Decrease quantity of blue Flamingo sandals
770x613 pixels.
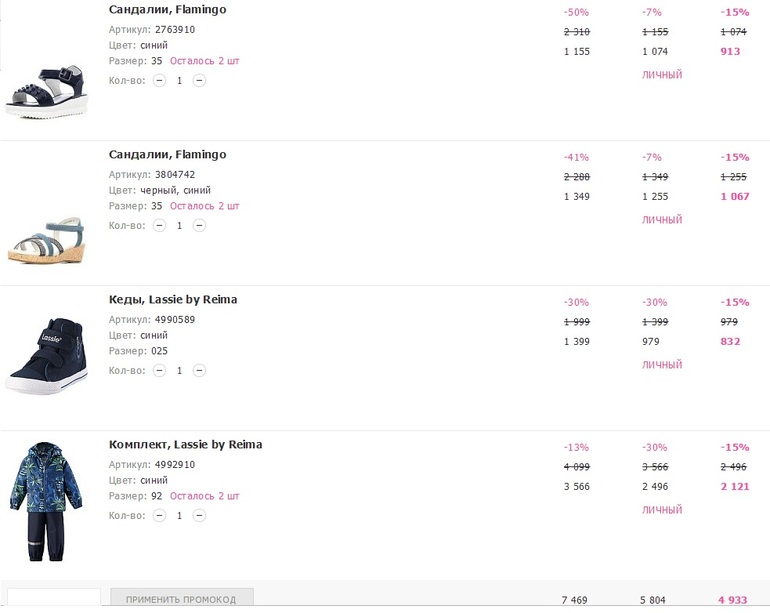coord(160,80)
